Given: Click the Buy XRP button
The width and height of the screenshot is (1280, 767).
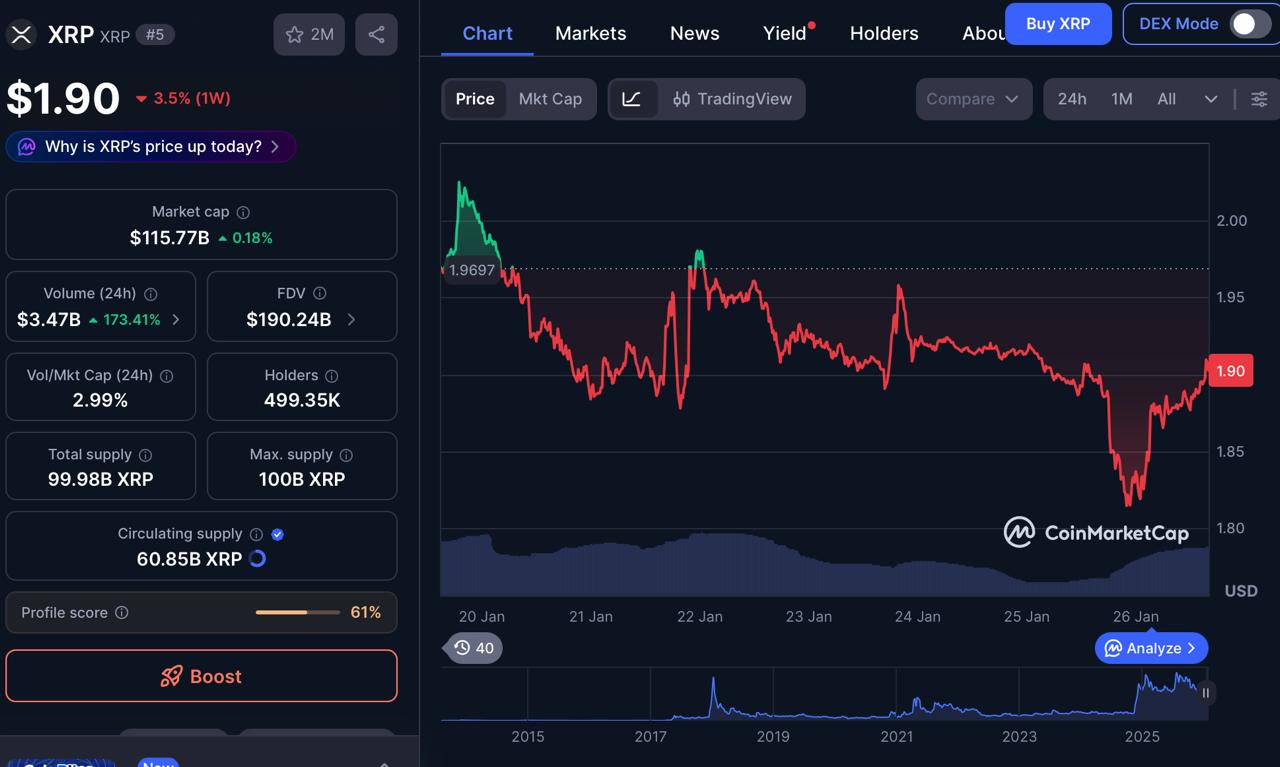Looking at the screenshot, I should coord(1057,23).
